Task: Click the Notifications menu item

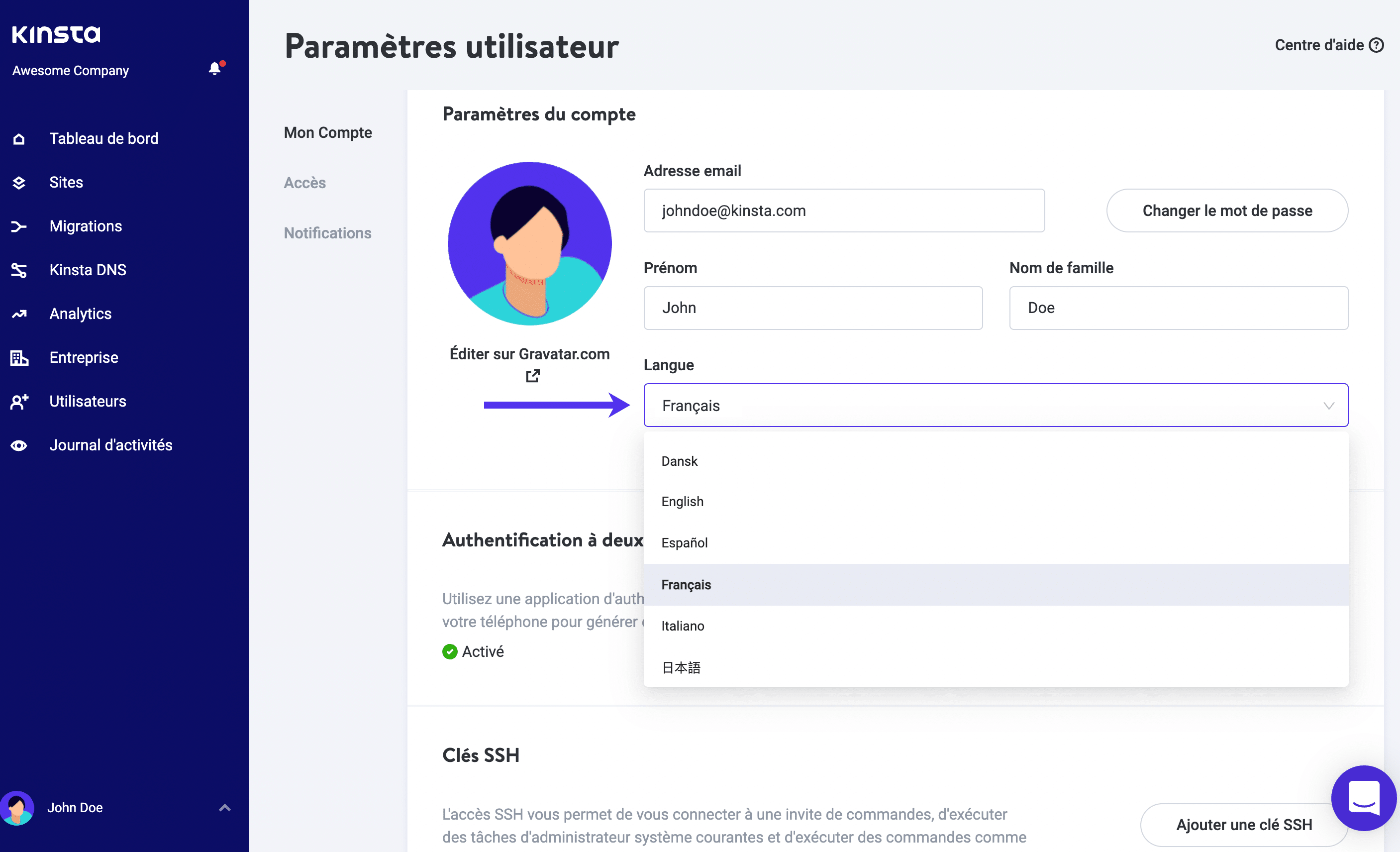Action: point(327,232)
